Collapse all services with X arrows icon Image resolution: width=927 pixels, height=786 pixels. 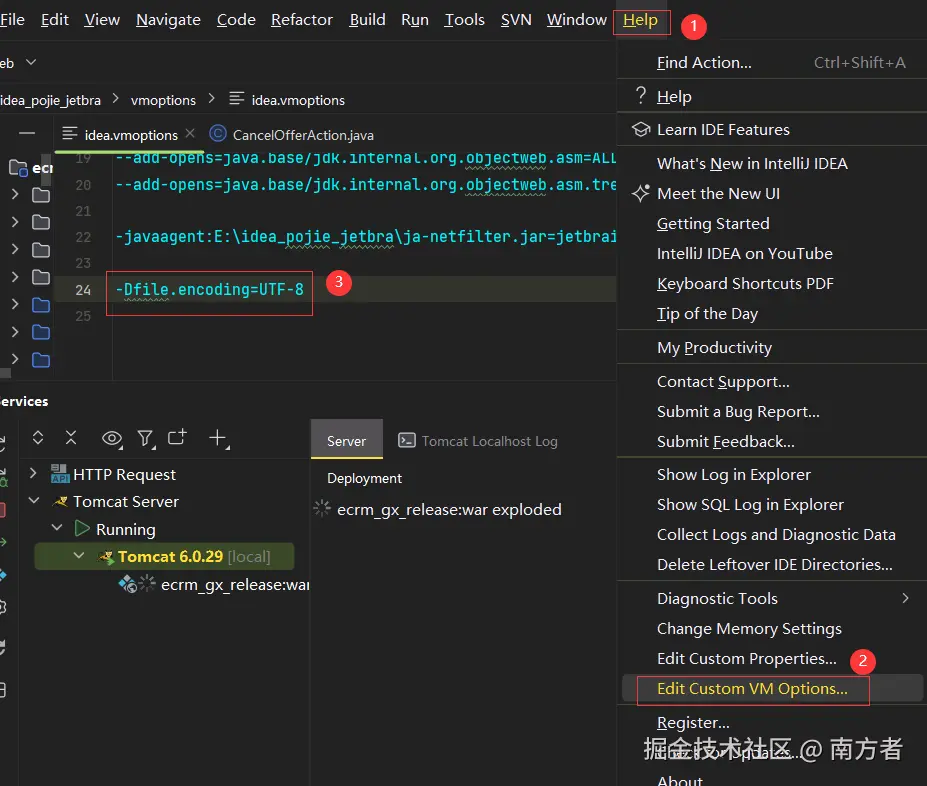71,438
